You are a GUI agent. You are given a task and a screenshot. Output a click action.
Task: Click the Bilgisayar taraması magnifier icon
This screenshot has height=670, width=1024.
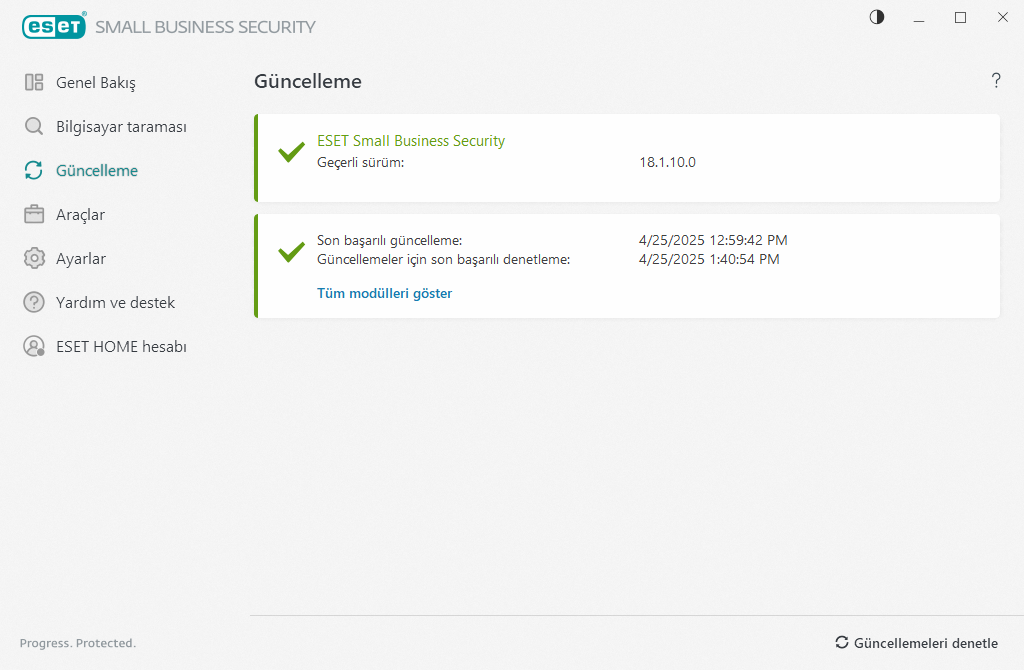point(34,127)
